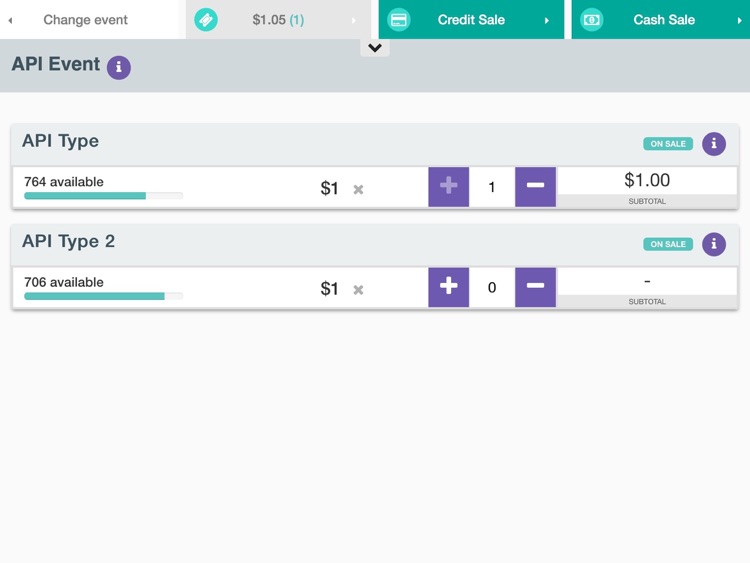
Task: Show info for API Type
Action: pos(714,144)
